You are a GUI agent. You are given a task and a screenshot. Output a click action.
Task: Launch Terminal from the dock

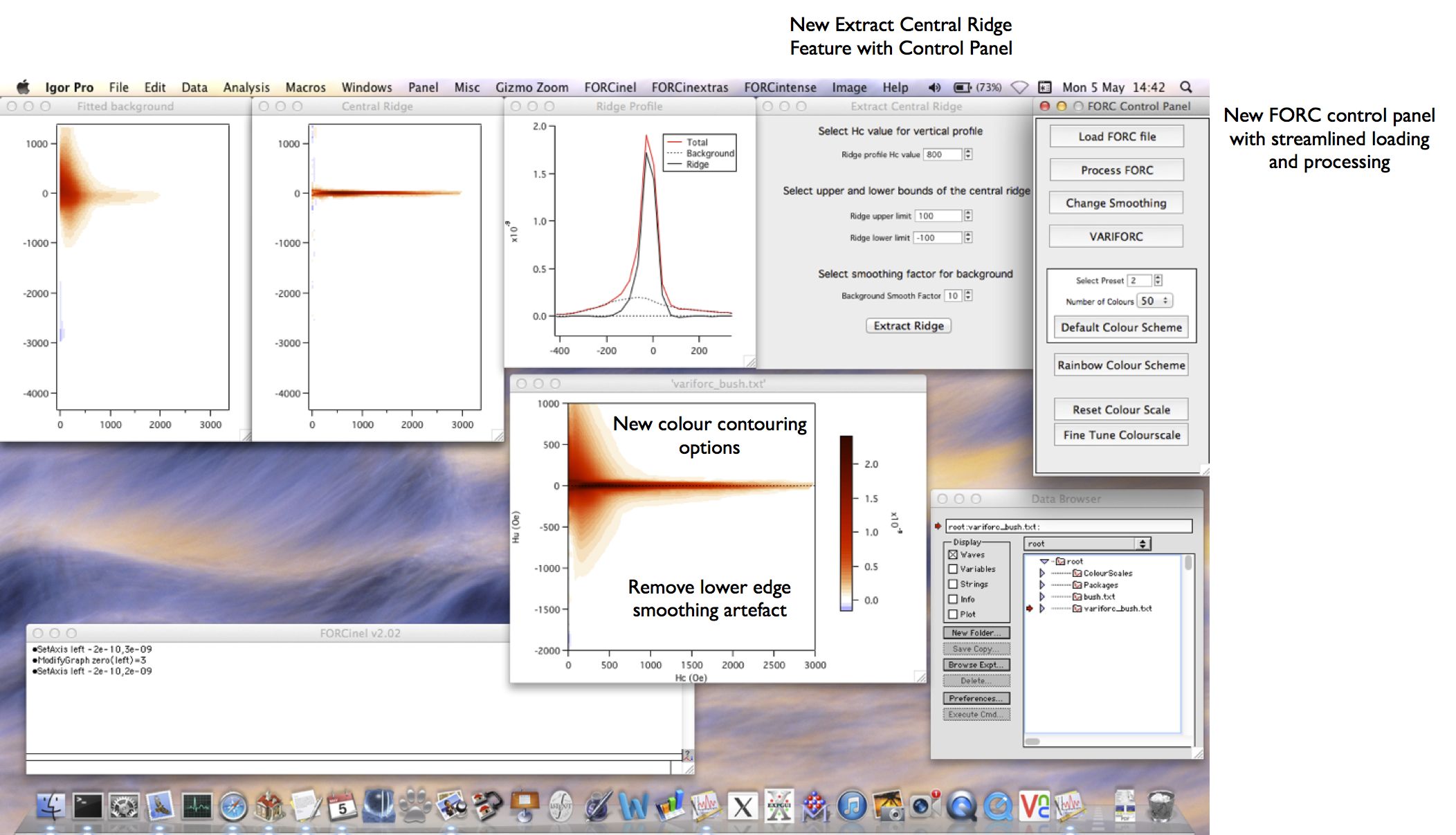(x=88, y=806)
